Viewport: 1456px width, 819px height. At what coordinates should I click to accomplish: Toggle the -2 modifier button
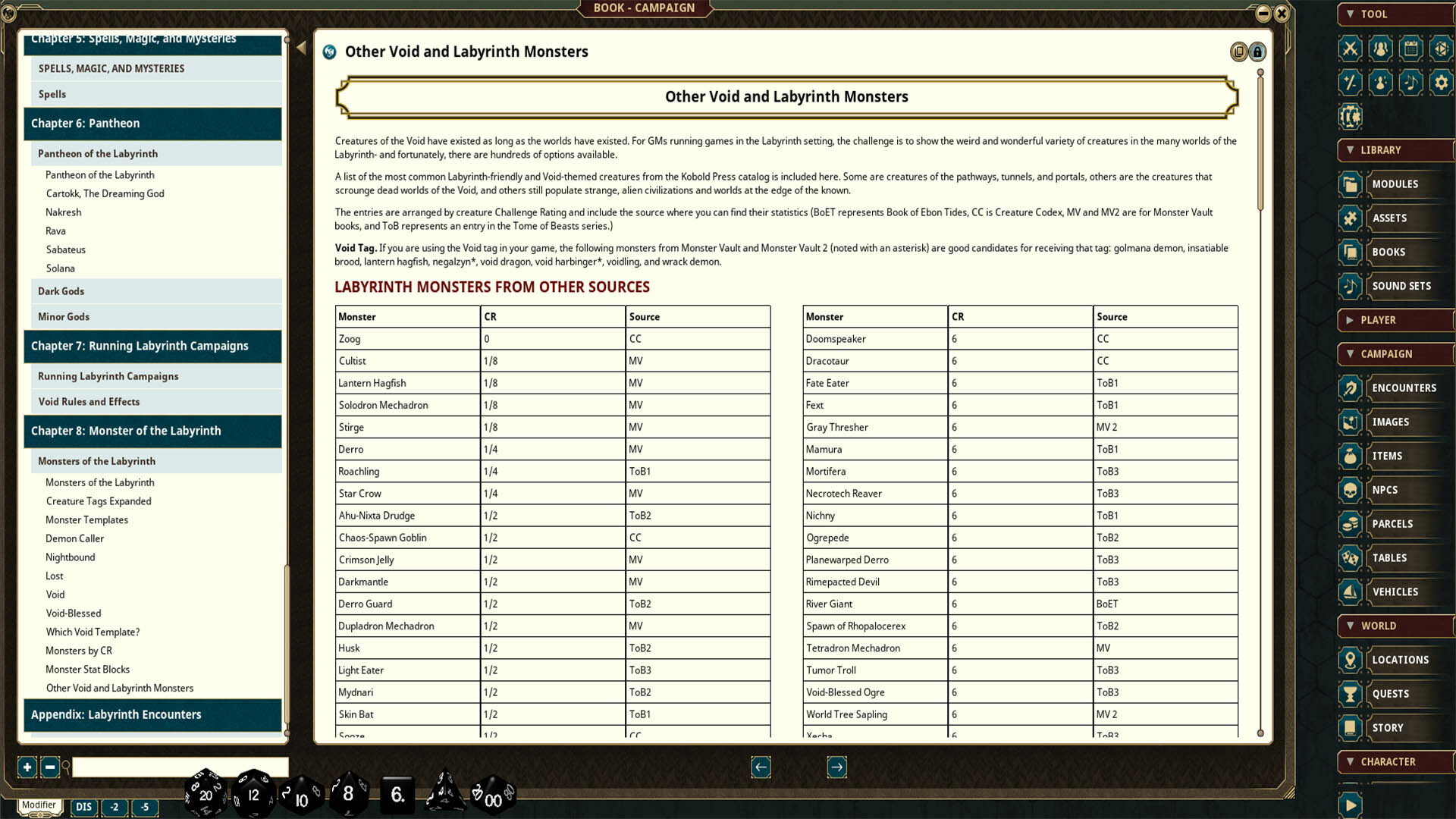point(114,808)
